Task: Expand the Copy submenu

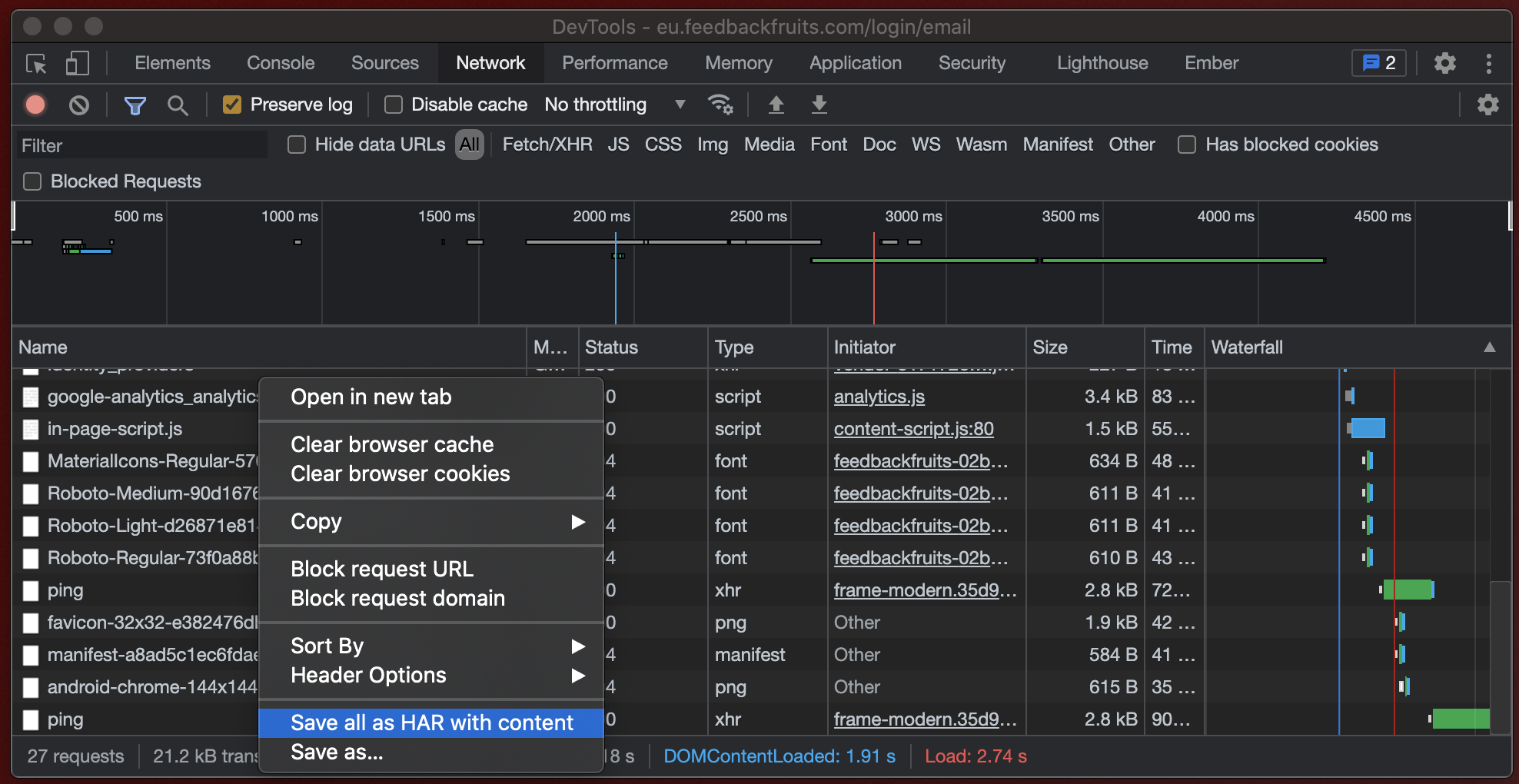Action: tap(431, 522)
